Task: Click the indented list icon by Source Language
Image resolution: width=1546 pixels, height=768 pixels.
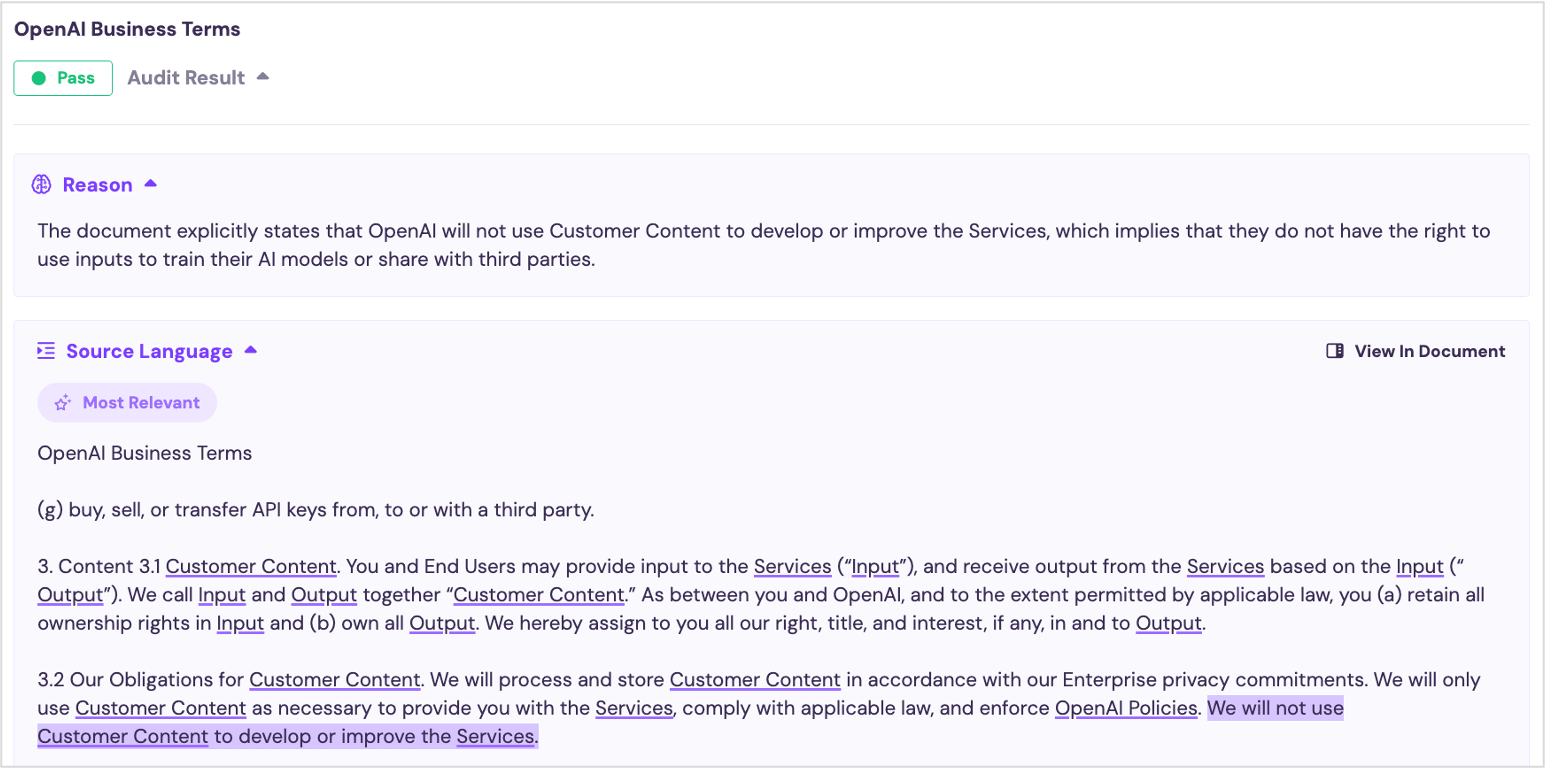Action: (45, 351)
